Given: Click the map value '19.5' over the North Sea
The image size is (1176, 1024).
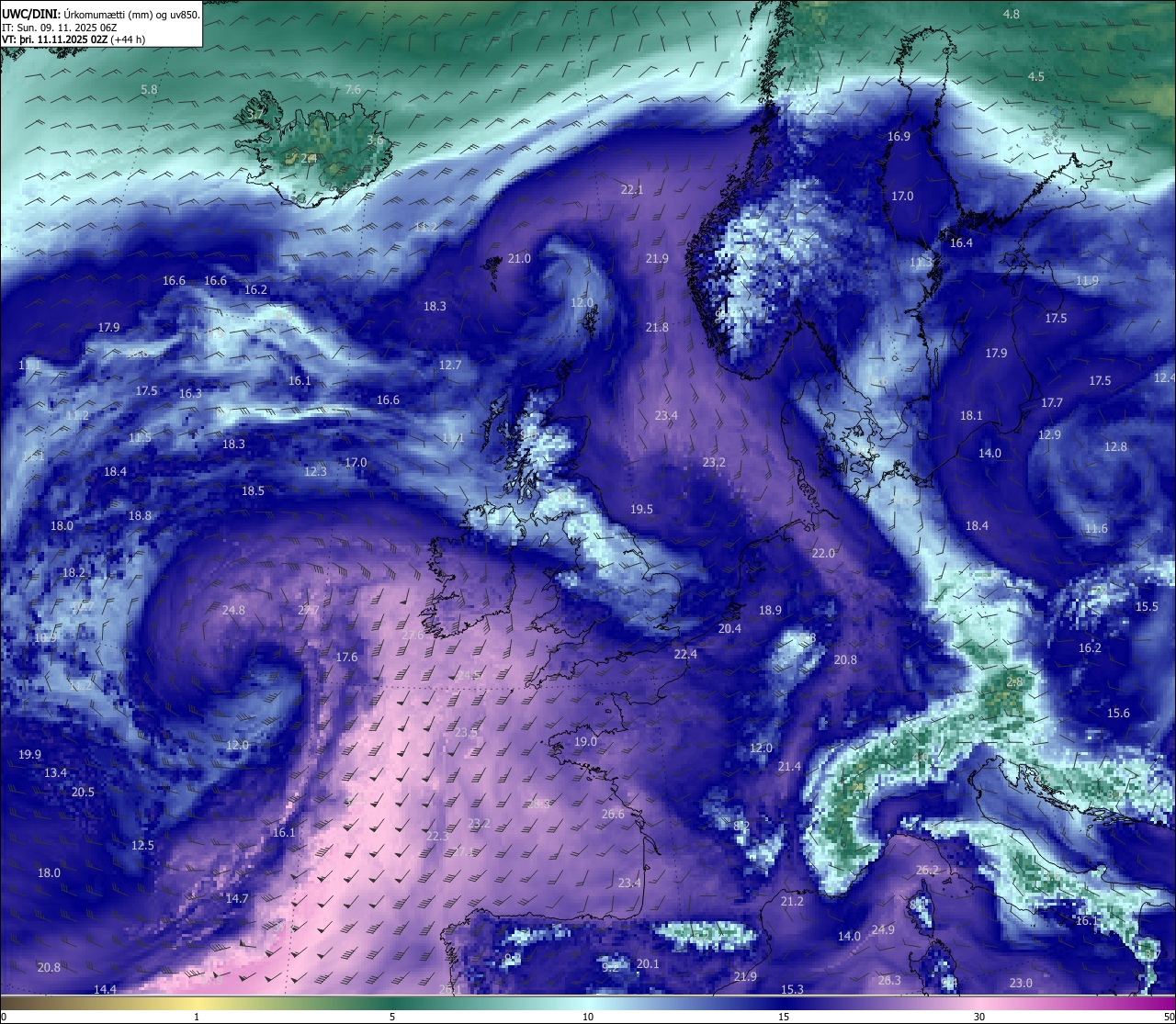Looking at the screenshot, I should coord(641,510).
